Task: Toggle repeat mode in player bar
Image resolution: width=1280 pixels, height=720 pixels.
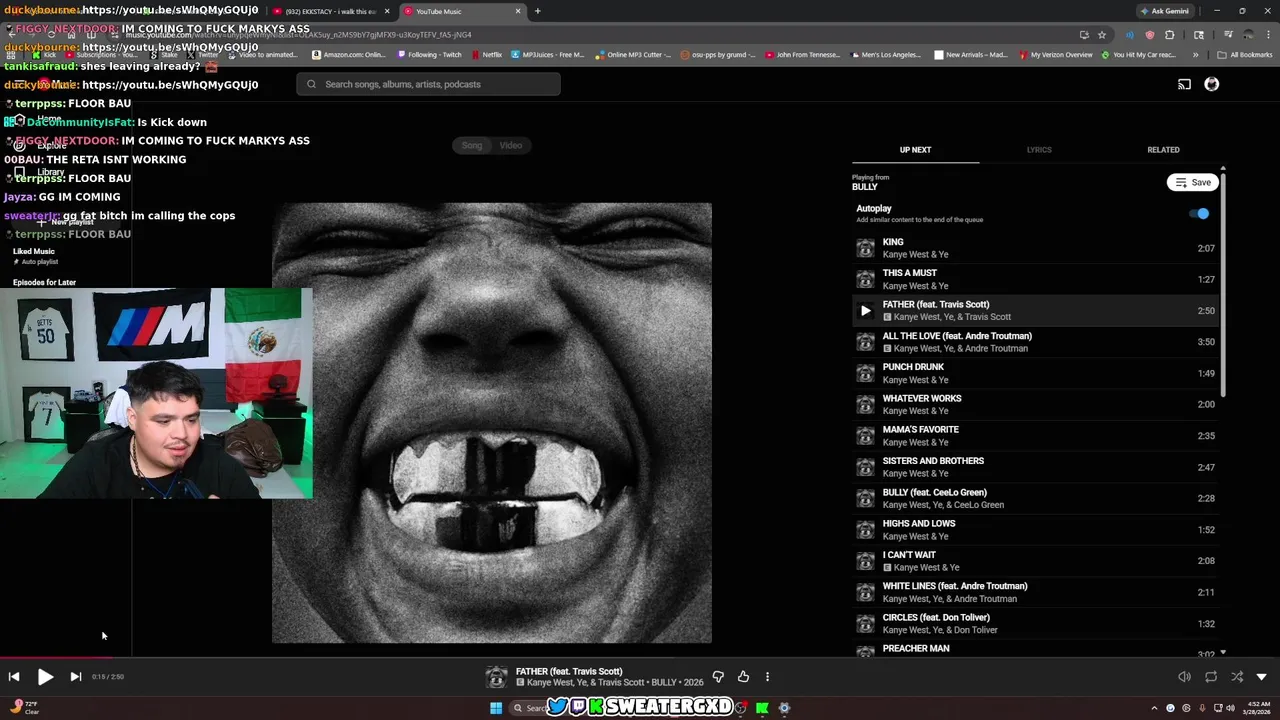Action: point(1211,677)
